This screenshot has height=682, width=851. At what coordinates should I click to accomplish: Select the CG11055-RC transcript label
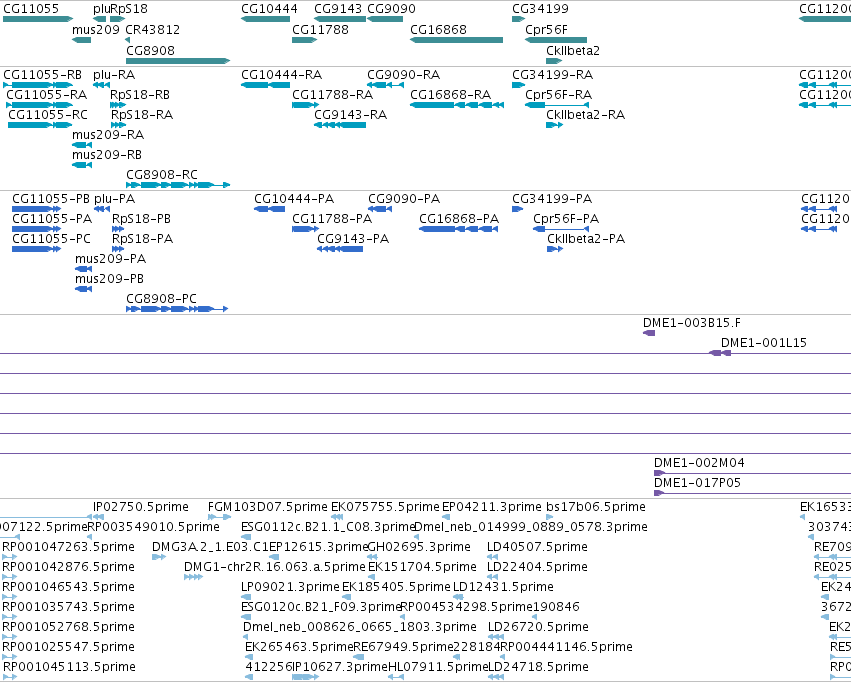tap(48, 114)
